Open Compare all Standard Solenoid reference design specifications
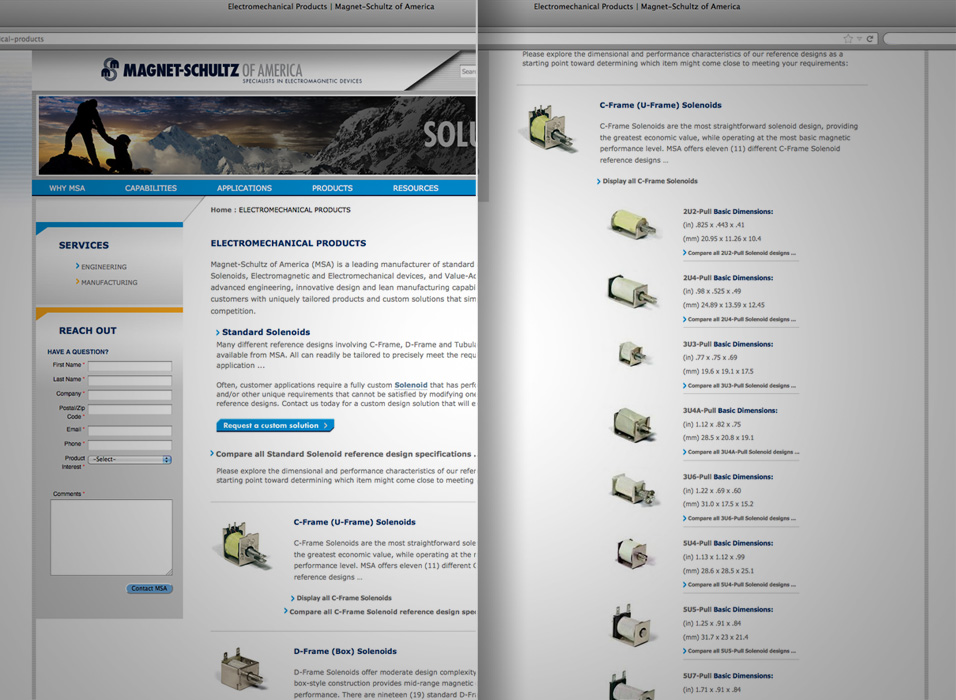956x700 pixels. pyautogui.click(x=344, y=454)
